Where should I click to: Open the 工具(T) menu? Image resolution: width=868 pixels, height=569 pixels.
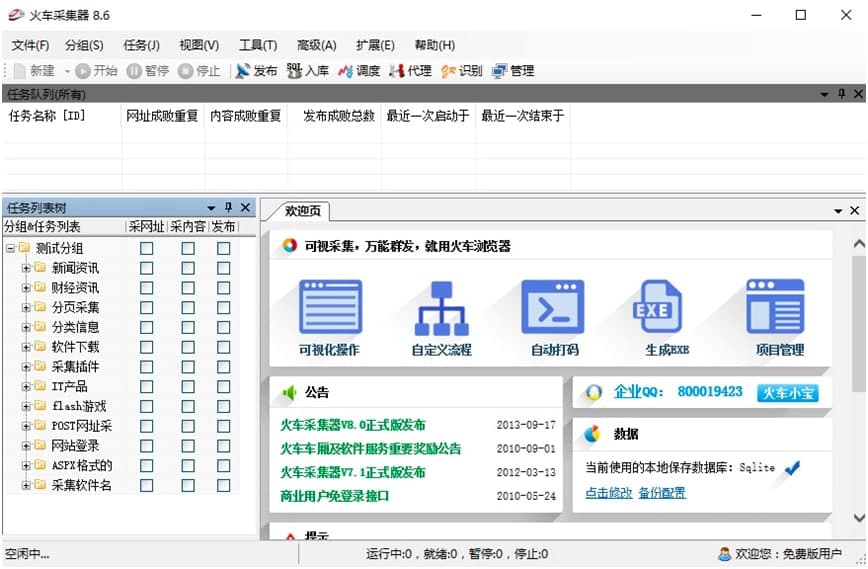click(258, 45)
